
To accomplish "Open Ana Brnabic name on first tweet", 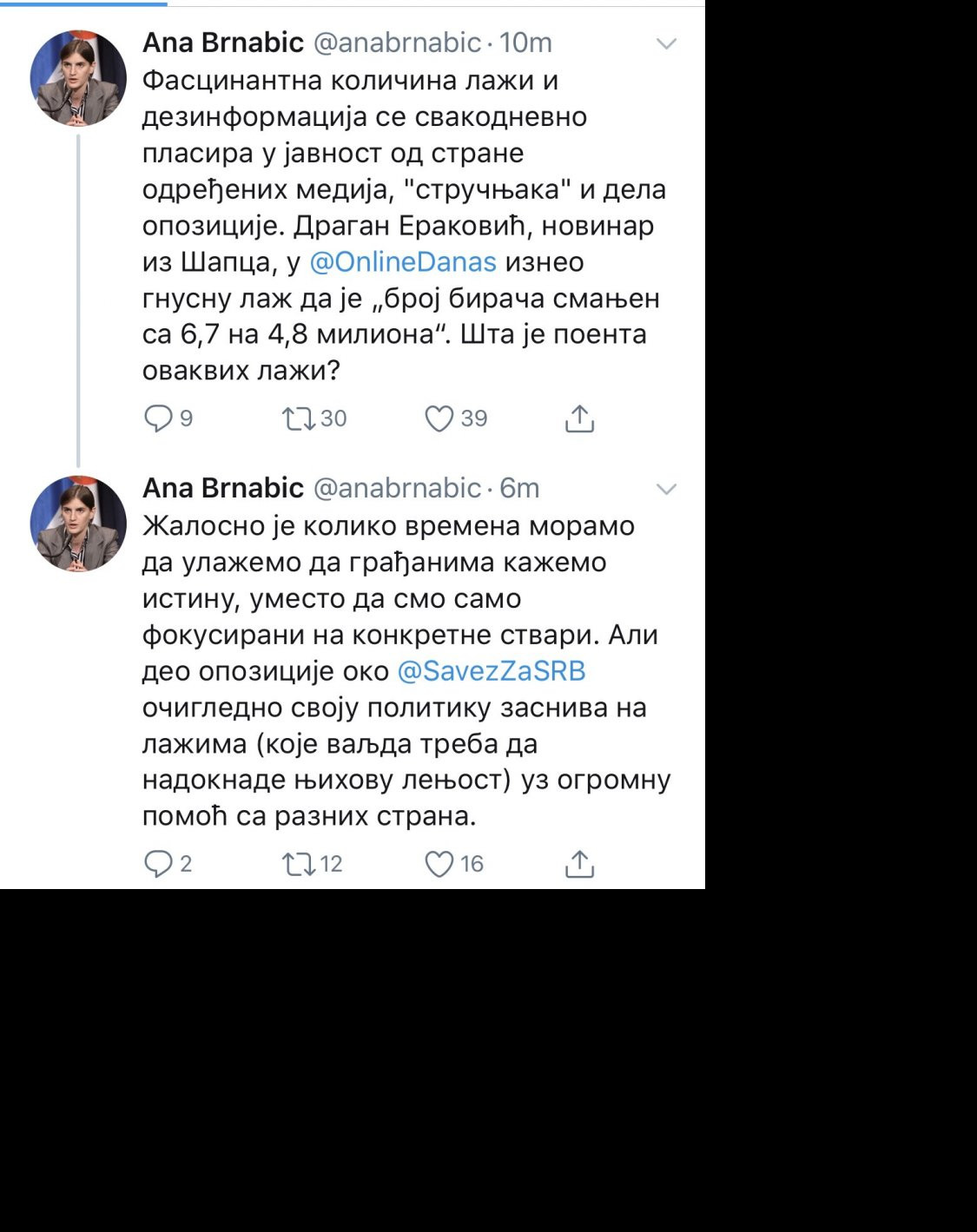I will click(x=223, y=43).
